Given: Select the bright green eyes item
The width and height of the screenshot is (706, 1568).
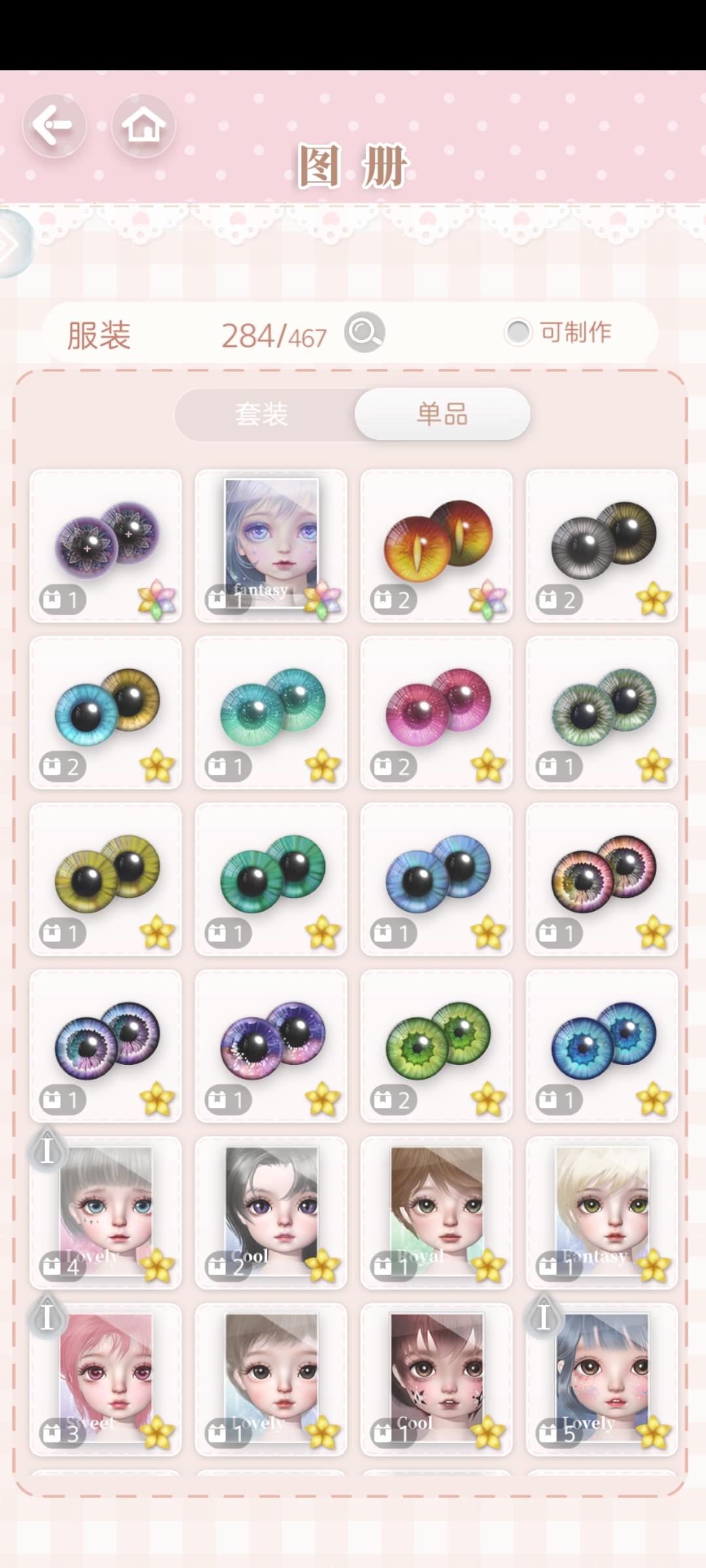Looking at the screenshot, I should 437,1046.
